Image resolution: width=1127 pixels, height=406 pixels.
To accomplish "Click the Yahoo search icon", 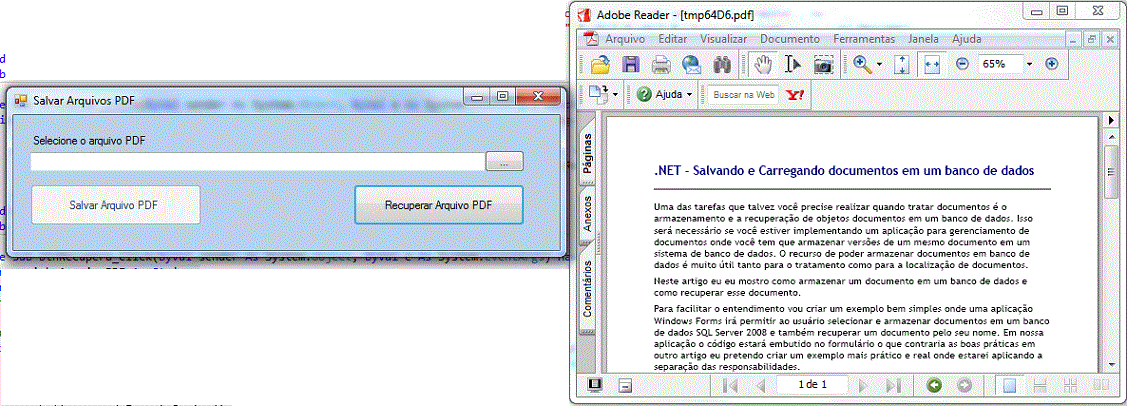I will click(795, 95).
